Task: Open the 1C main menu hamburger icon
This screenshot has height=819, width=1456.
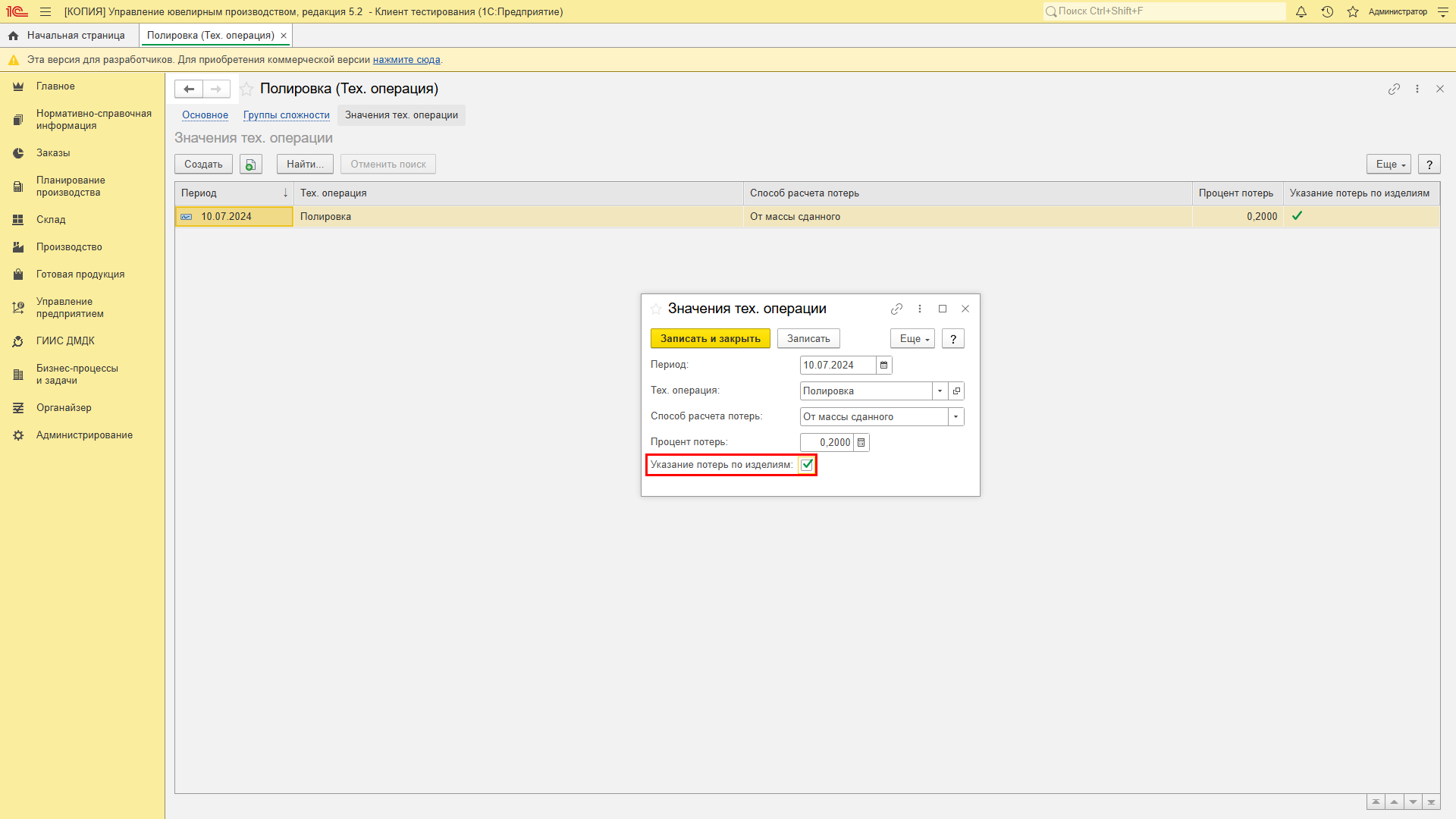Action: click(x=45, y=11)
